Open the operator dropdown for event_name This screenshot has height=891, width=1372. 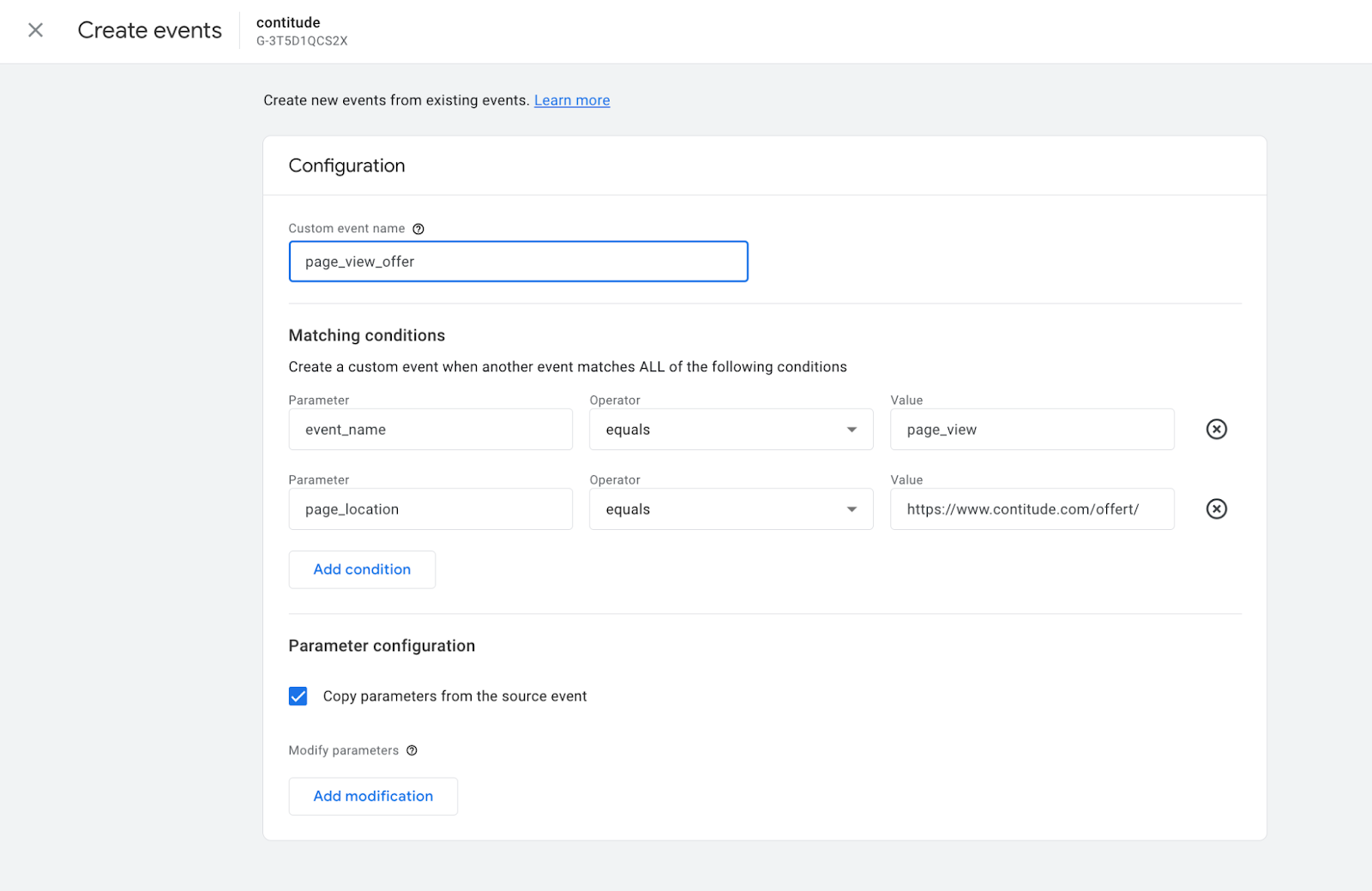731,430
